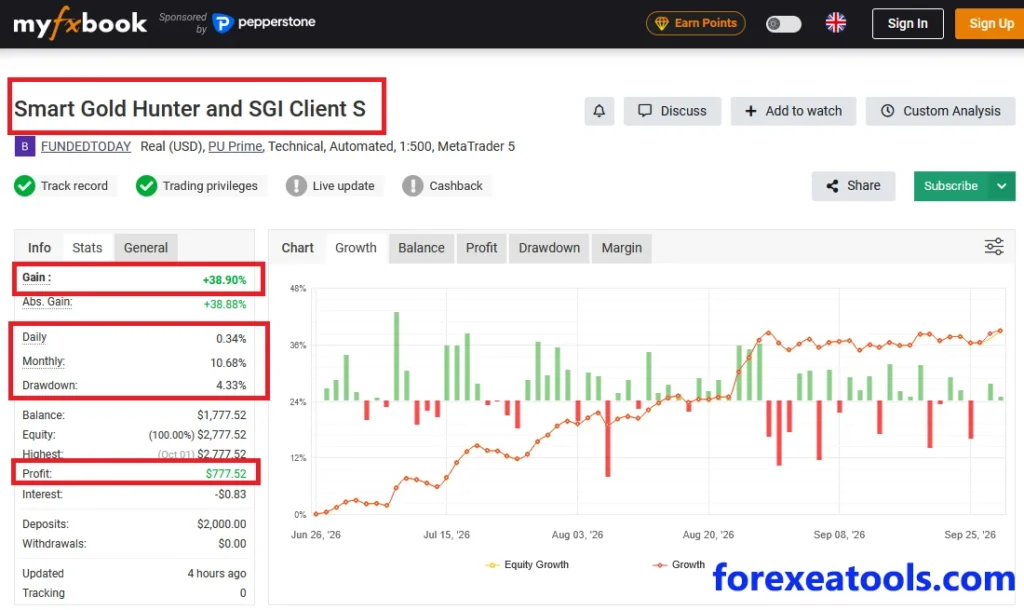Click the Updated value 4 hours ago
This screenshot has width=1024, height=610.
pyautogui.click(x=217, y=573)
